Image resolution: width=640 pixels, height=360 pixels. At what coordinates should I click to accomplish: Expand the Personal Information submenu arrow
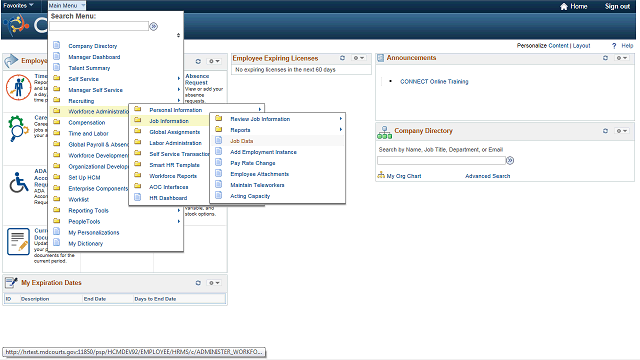[260, 110]
